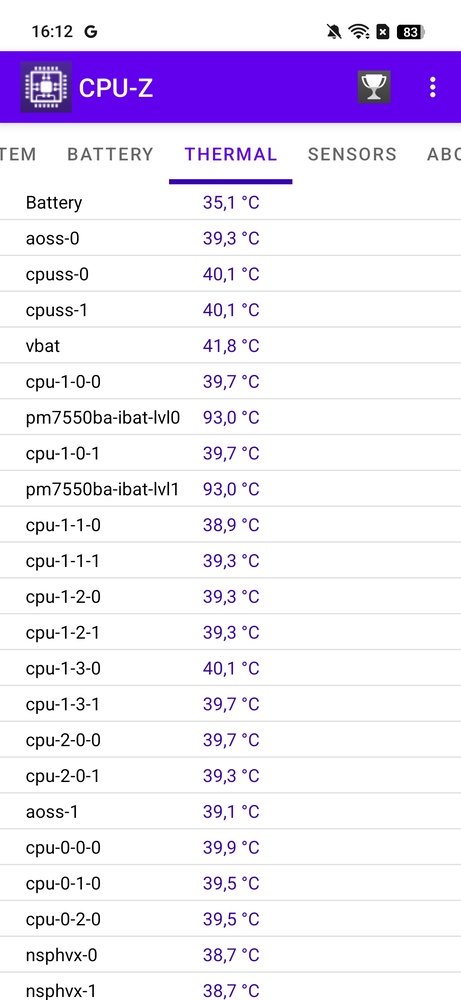Select the Battery temperature row
The height and width of the screenshot is (1000, 461).
[x=230, y=203]
